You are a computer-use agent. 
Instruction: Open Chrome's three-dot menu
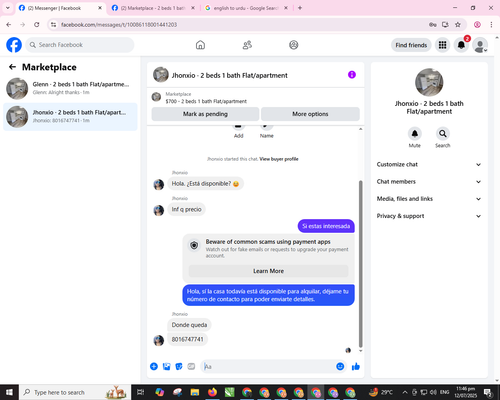[491, 25]
